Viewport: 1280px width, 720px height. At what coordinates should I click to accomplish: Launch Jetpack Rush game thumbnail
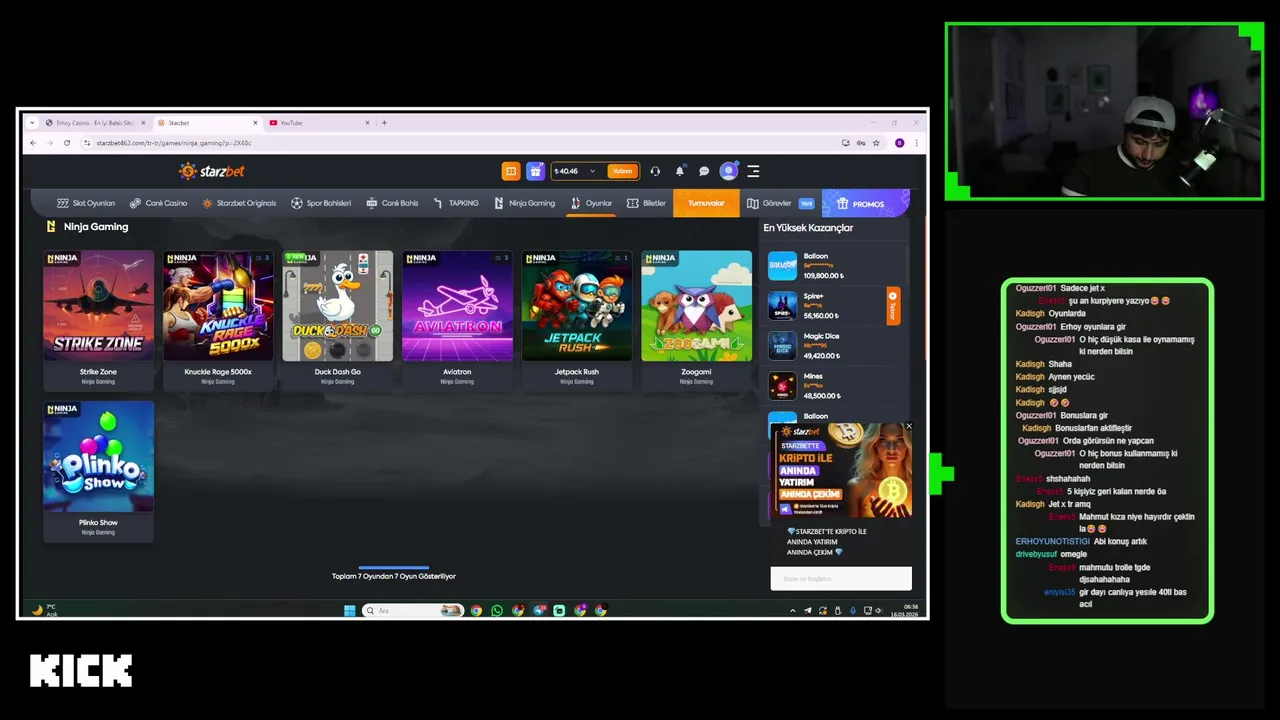pos(577,306)
